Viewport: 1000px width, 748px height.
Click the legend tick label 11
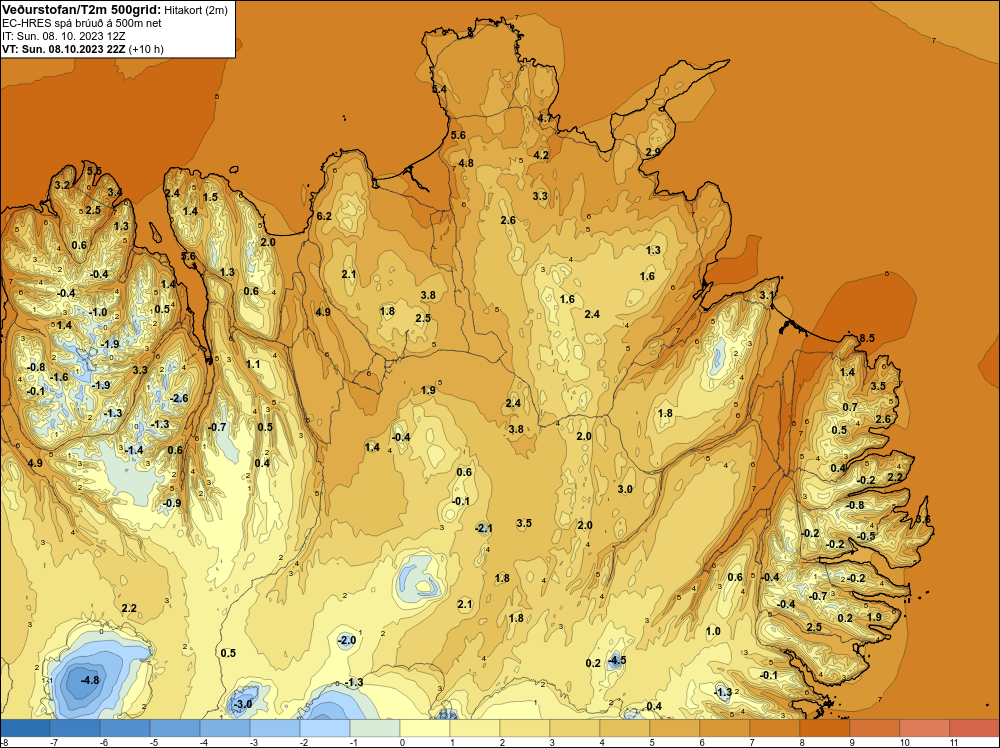pyautogui.click(x=955, y=742)
